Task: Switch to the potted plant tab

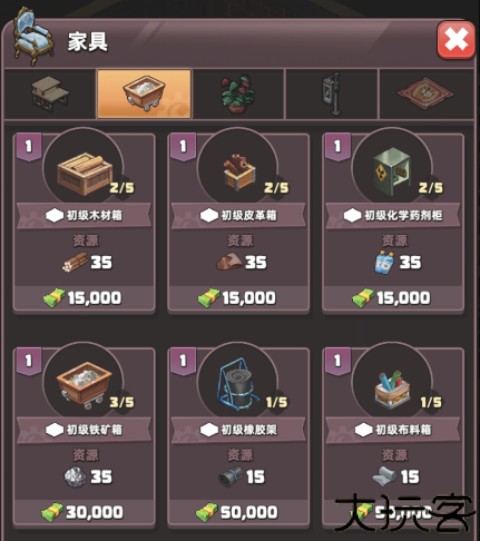Action: point(238,94)
